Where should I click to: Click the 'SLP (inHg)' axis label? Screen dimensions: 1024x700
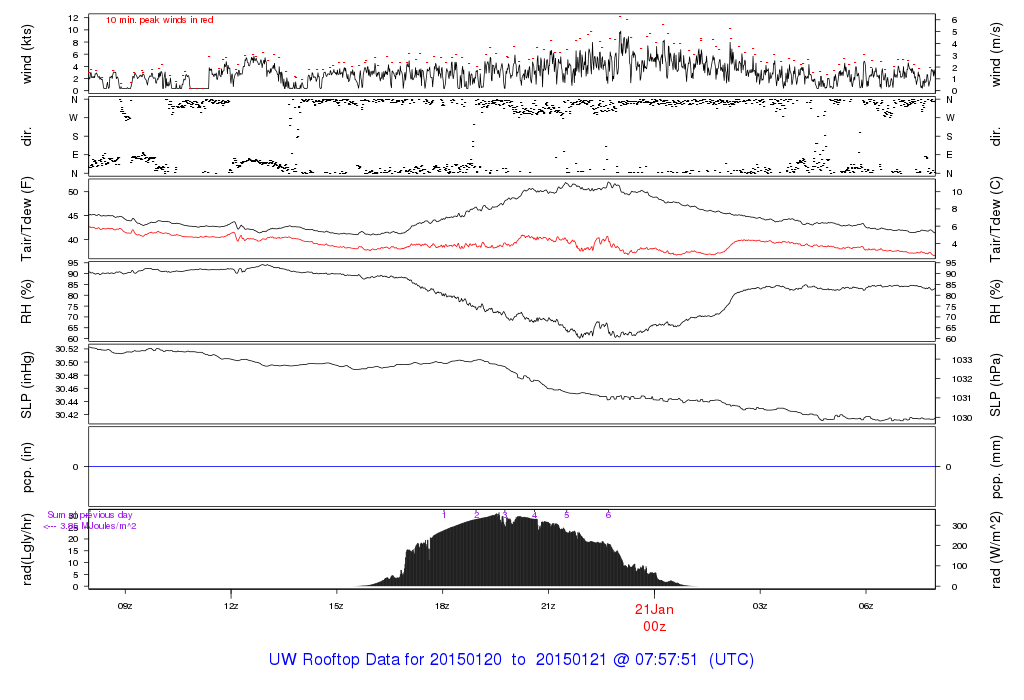coord(28,384)
